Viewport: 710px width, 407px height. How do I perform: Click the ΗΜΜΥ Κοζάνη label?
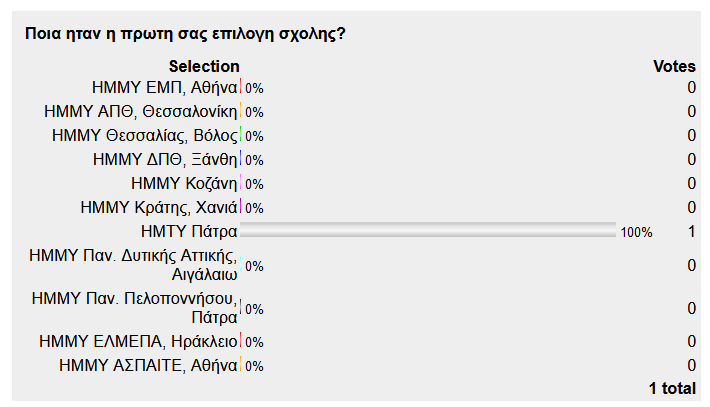tap(184, 183)
